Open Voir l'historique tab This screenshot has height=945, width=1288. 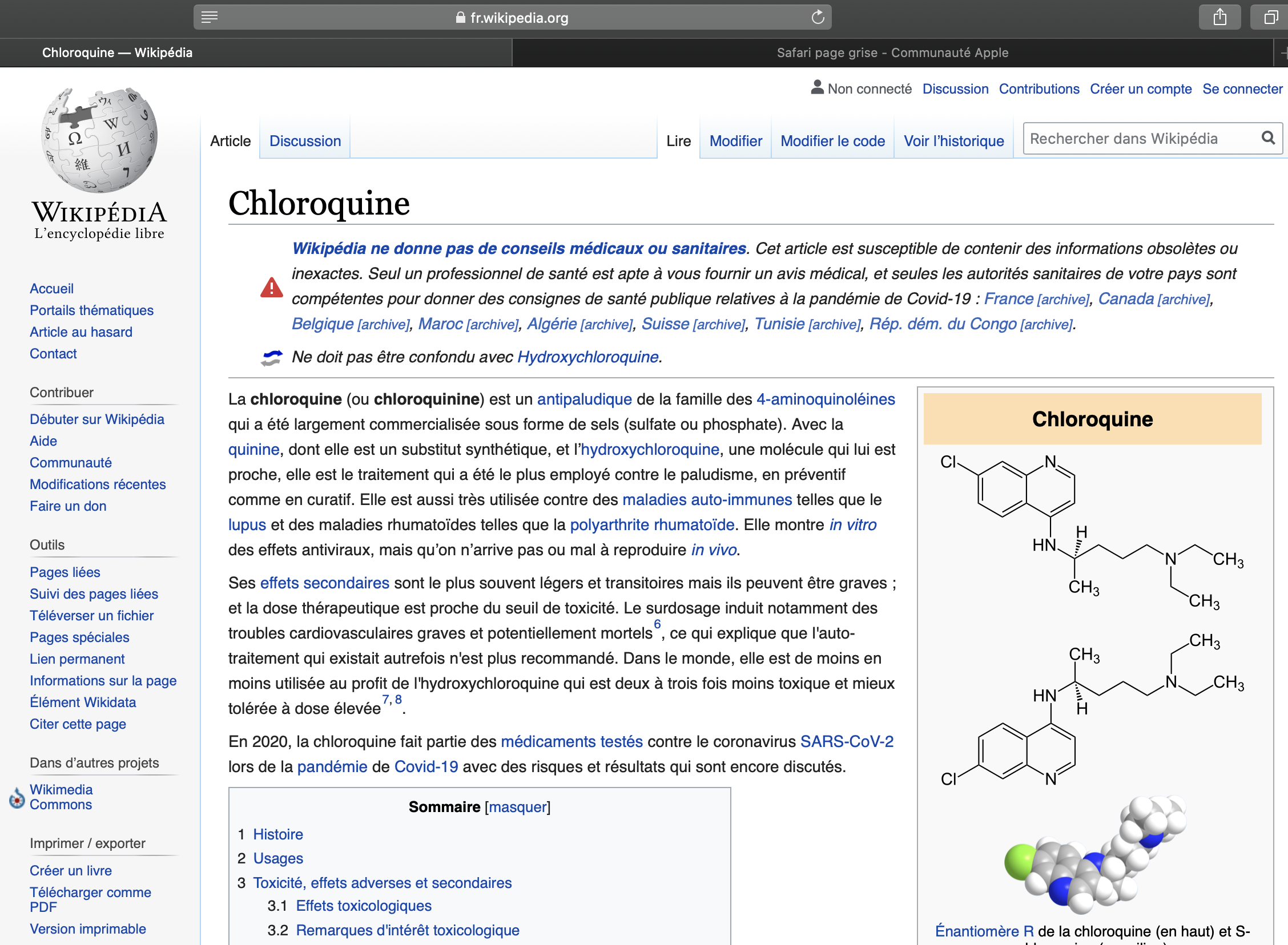(x=953, y=141)
